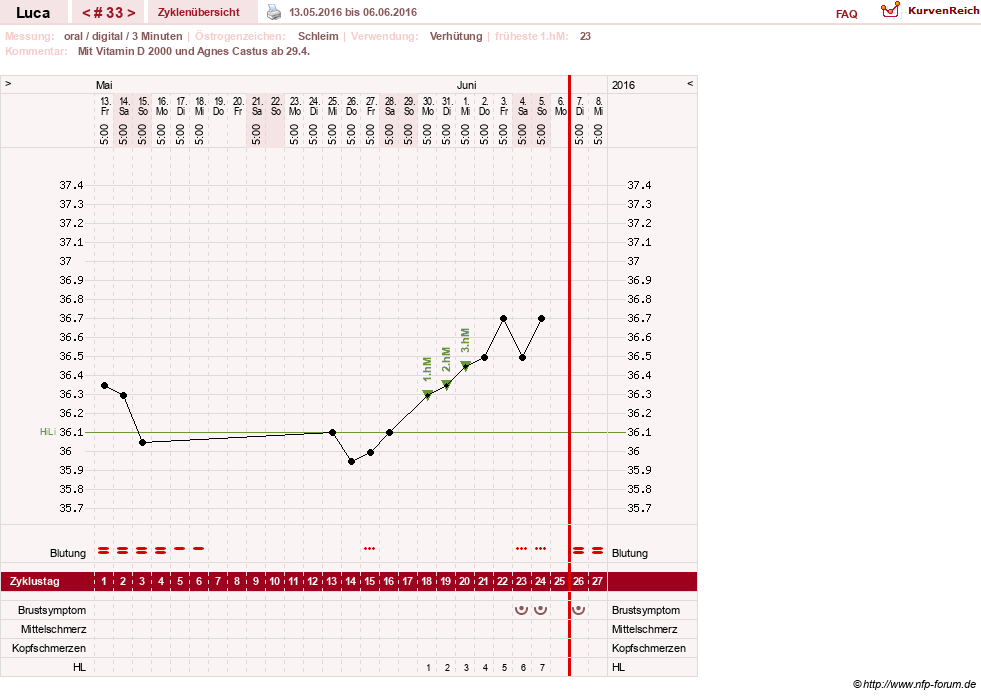This screenshot has width=981, height=696.
Task: Click the KurvenReich logo icon
Action: click(890, 10)
